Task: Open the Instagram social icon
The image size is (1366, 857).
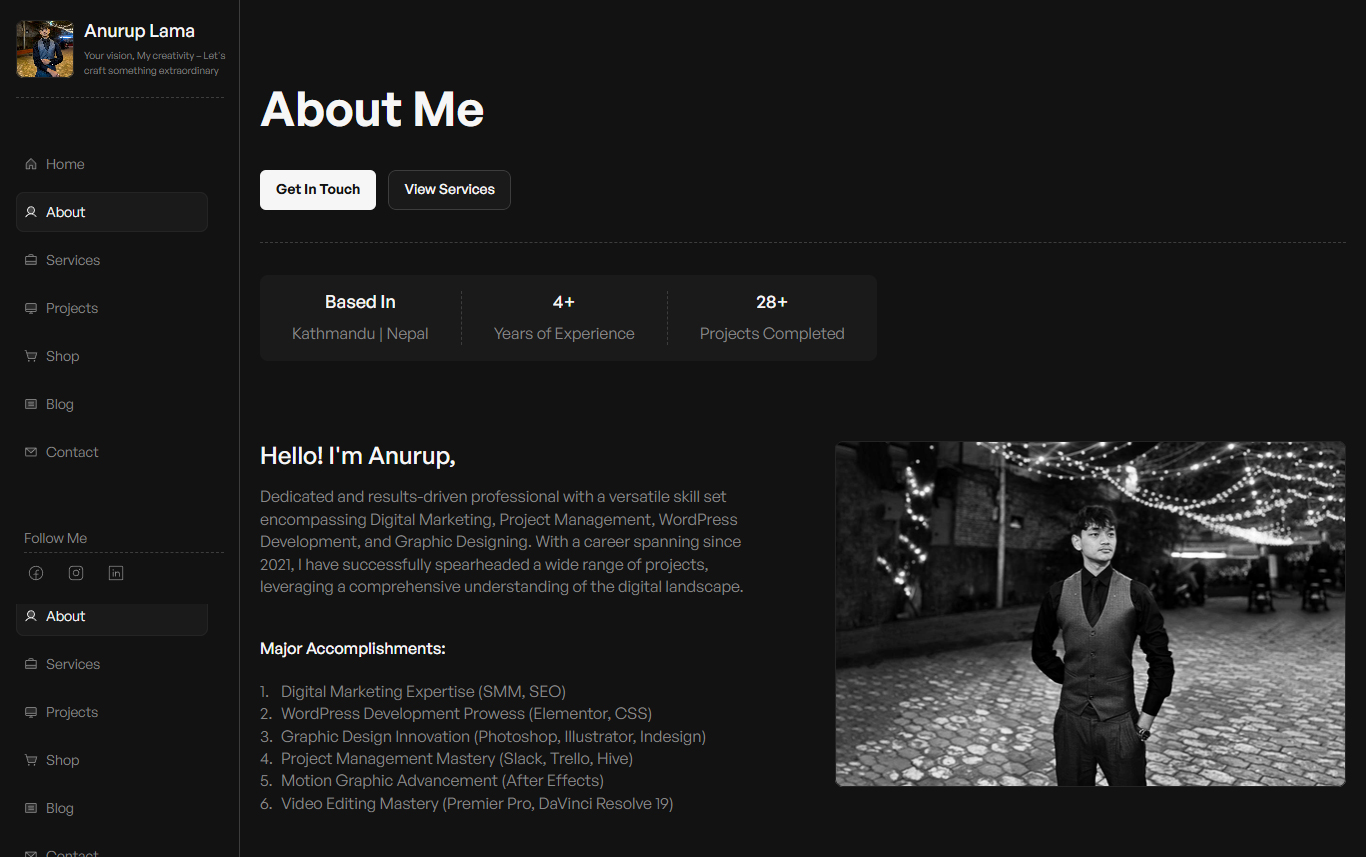Action: pos(76,573)
